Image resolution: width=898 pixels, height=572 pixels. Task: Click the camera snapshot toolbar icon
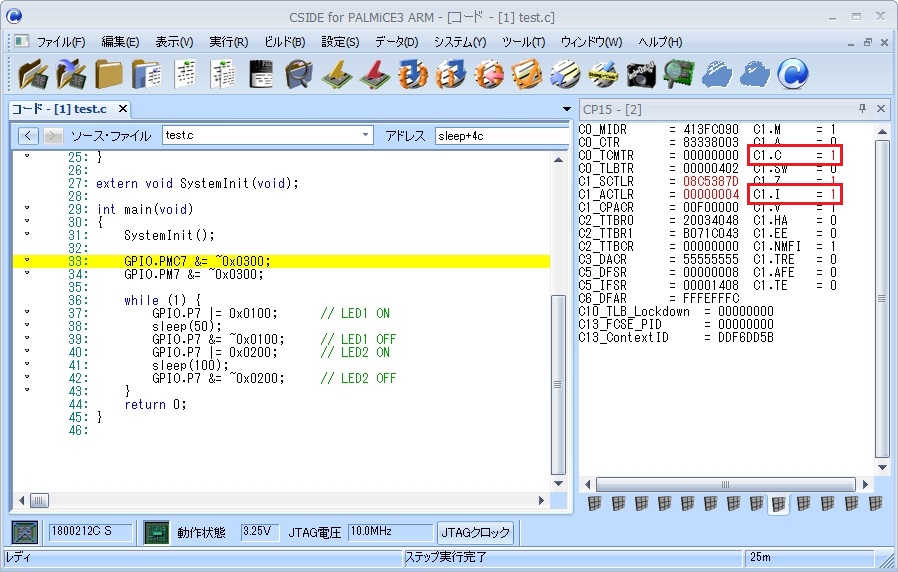tap(641, 74)
